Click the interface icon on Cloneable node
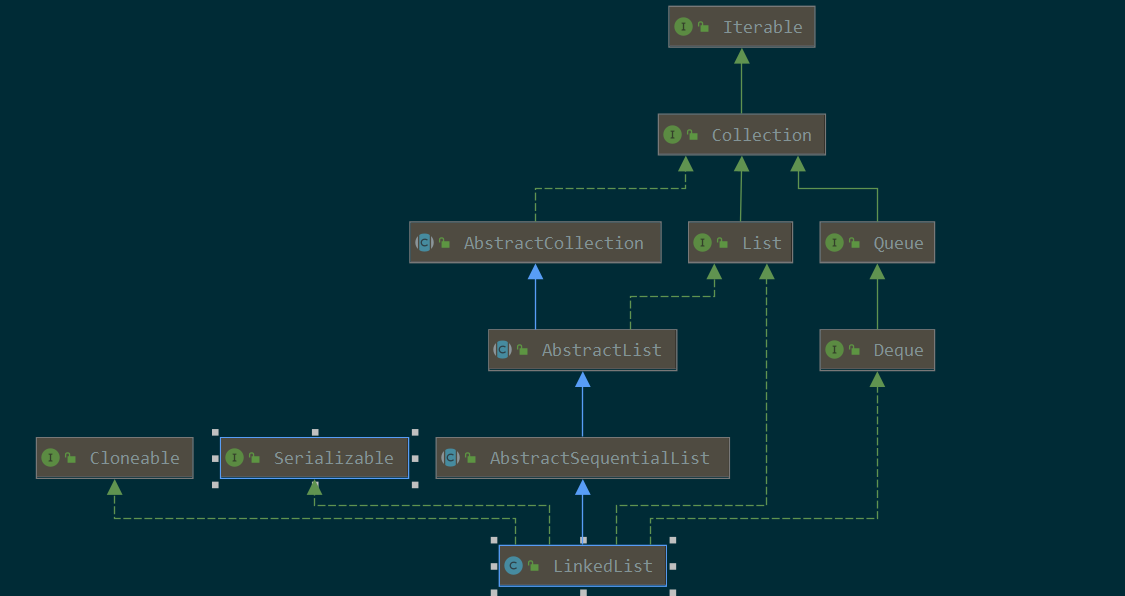The width and height of the screenshot is (1125, 596). tap(50, 458)
